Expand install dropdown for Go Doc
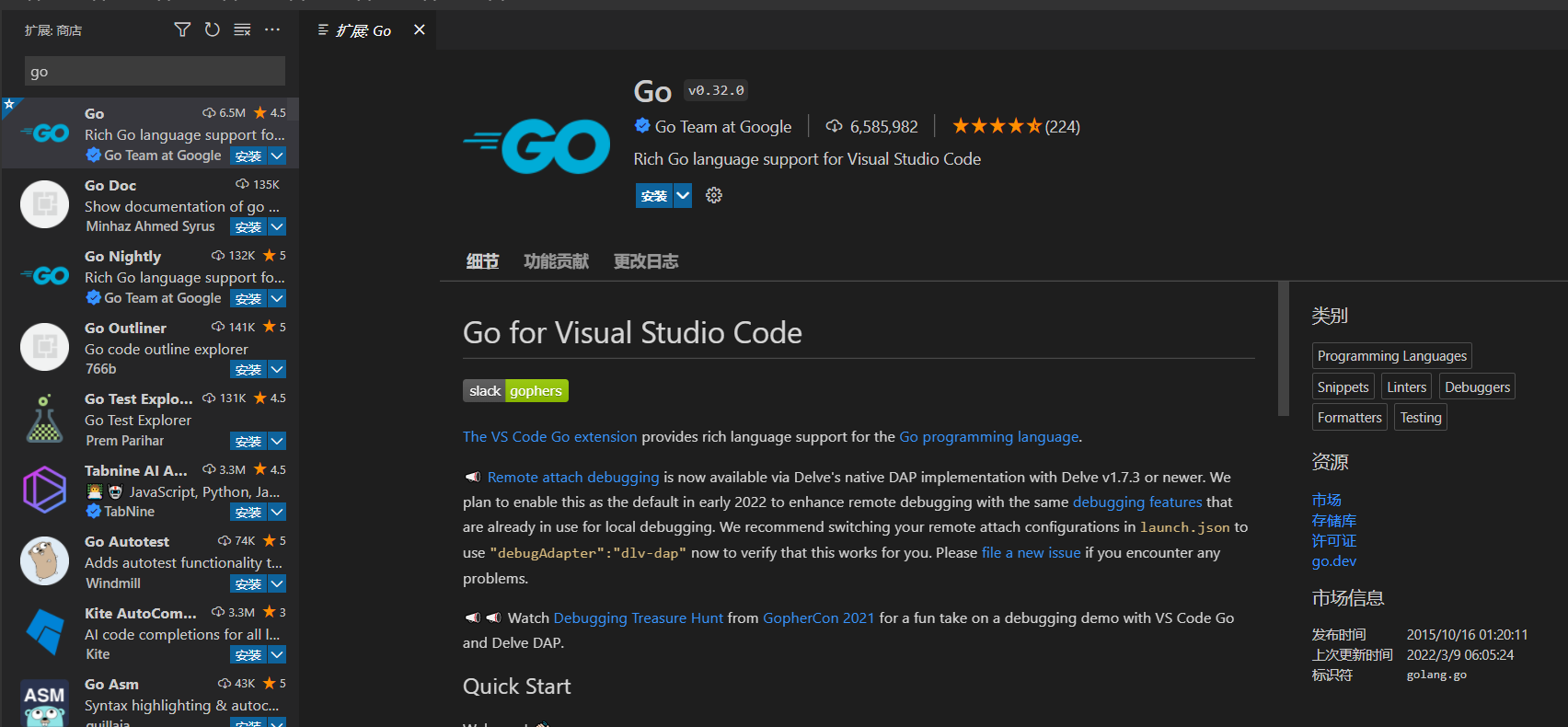The image size is (1568, 727). (277, 226)
